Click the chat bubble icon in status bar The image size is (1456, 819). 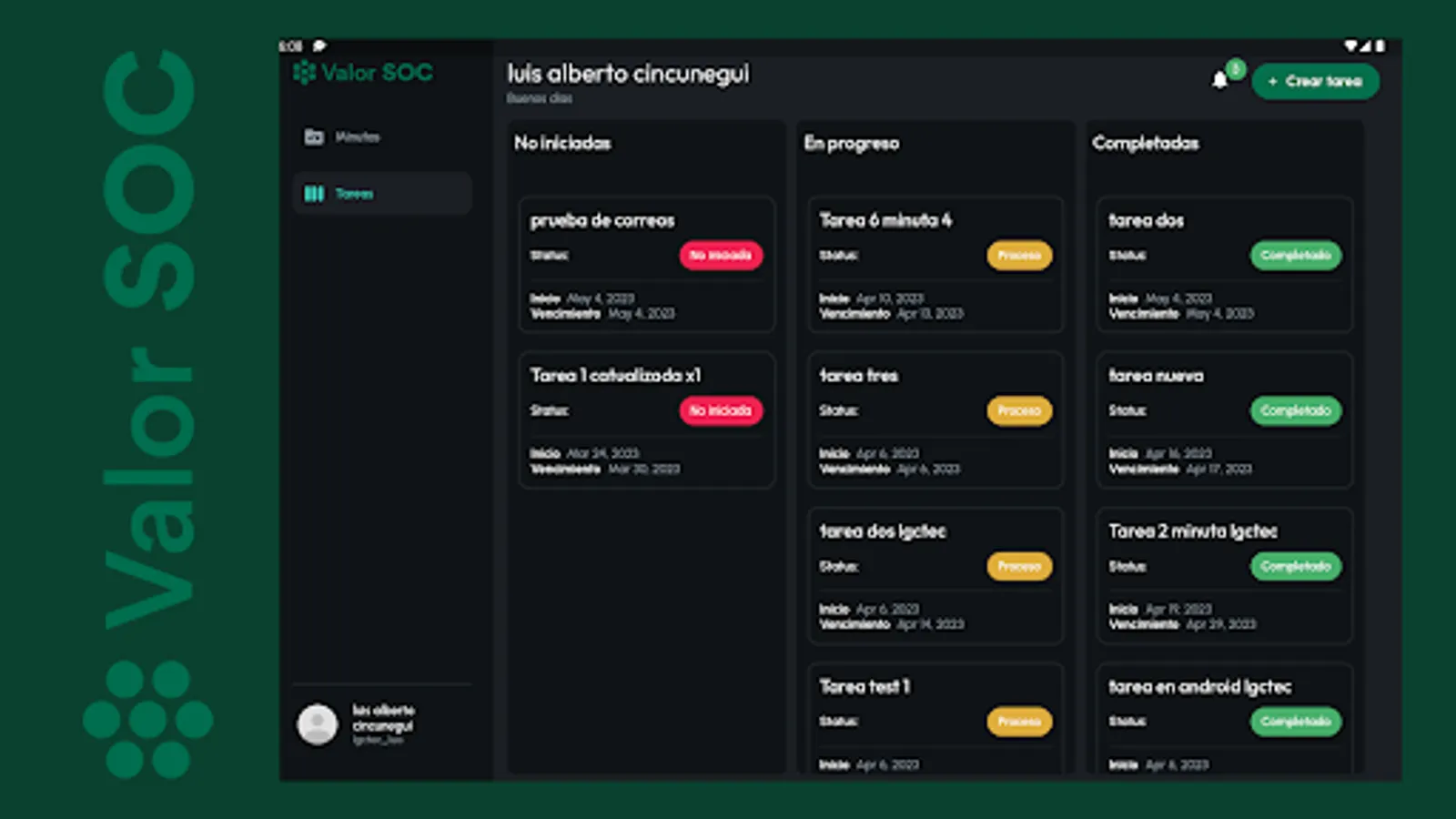coord(318,44)
